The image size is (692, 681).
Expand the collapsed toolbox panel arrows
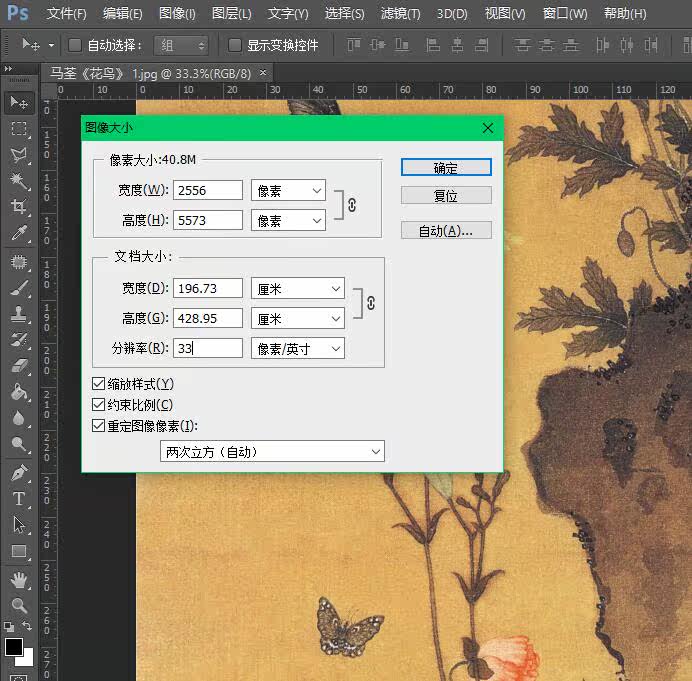coord(8,69)
